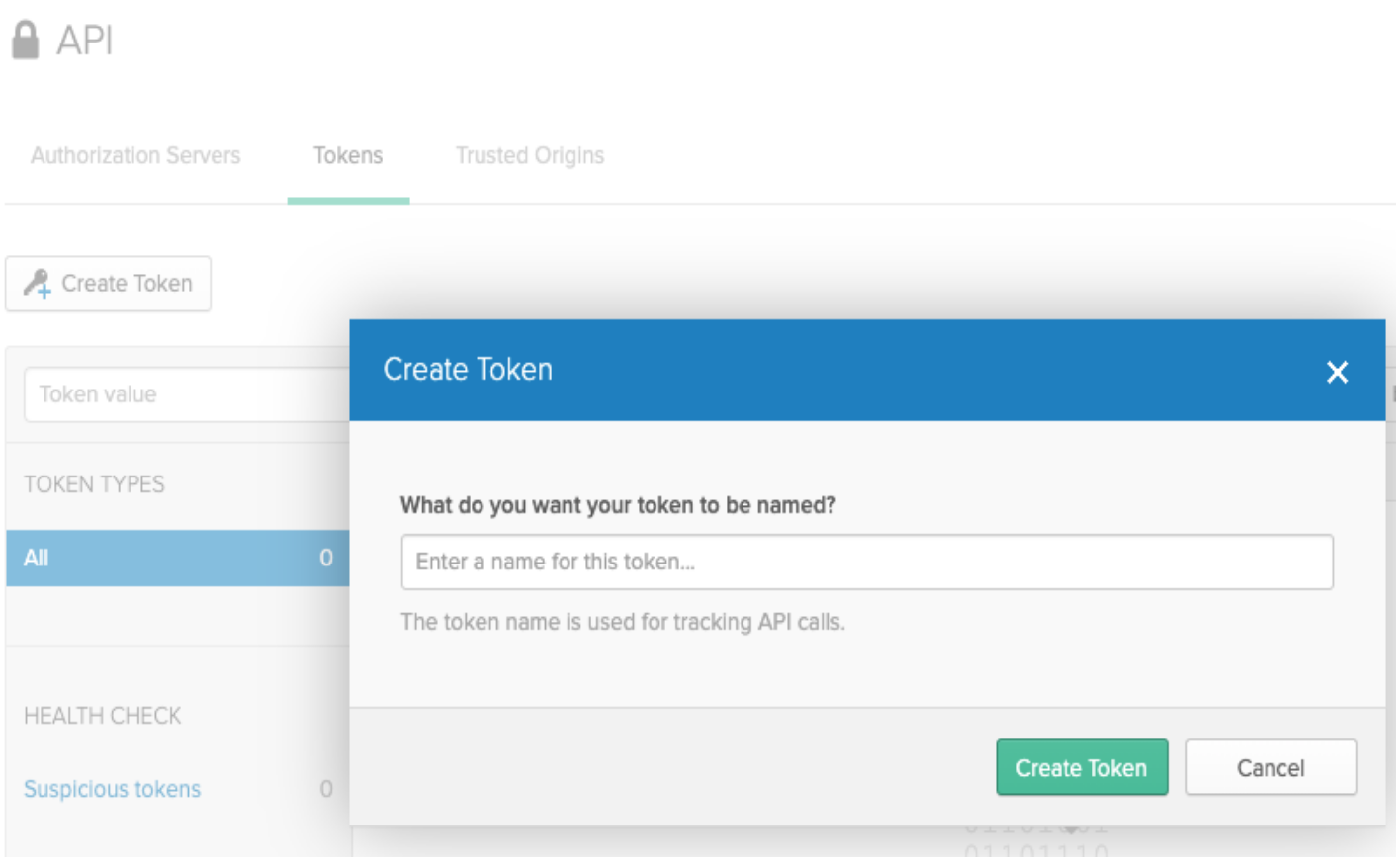Click the green Create Token button
This screenshot has width=1398, height=868.
pyautogui.click(x=1082, y=767)
